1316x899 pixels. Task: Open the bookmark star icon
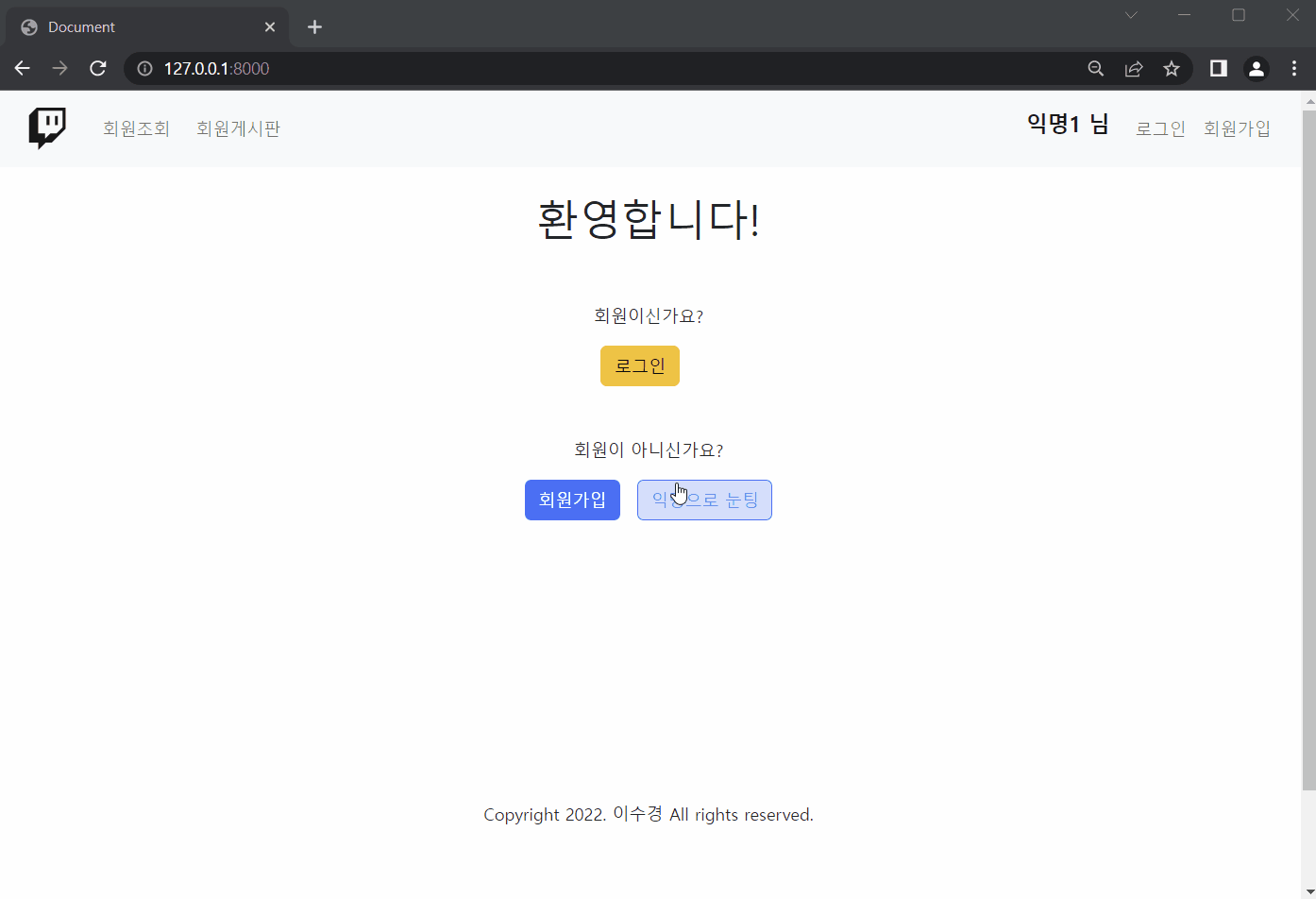point(1172,68)
